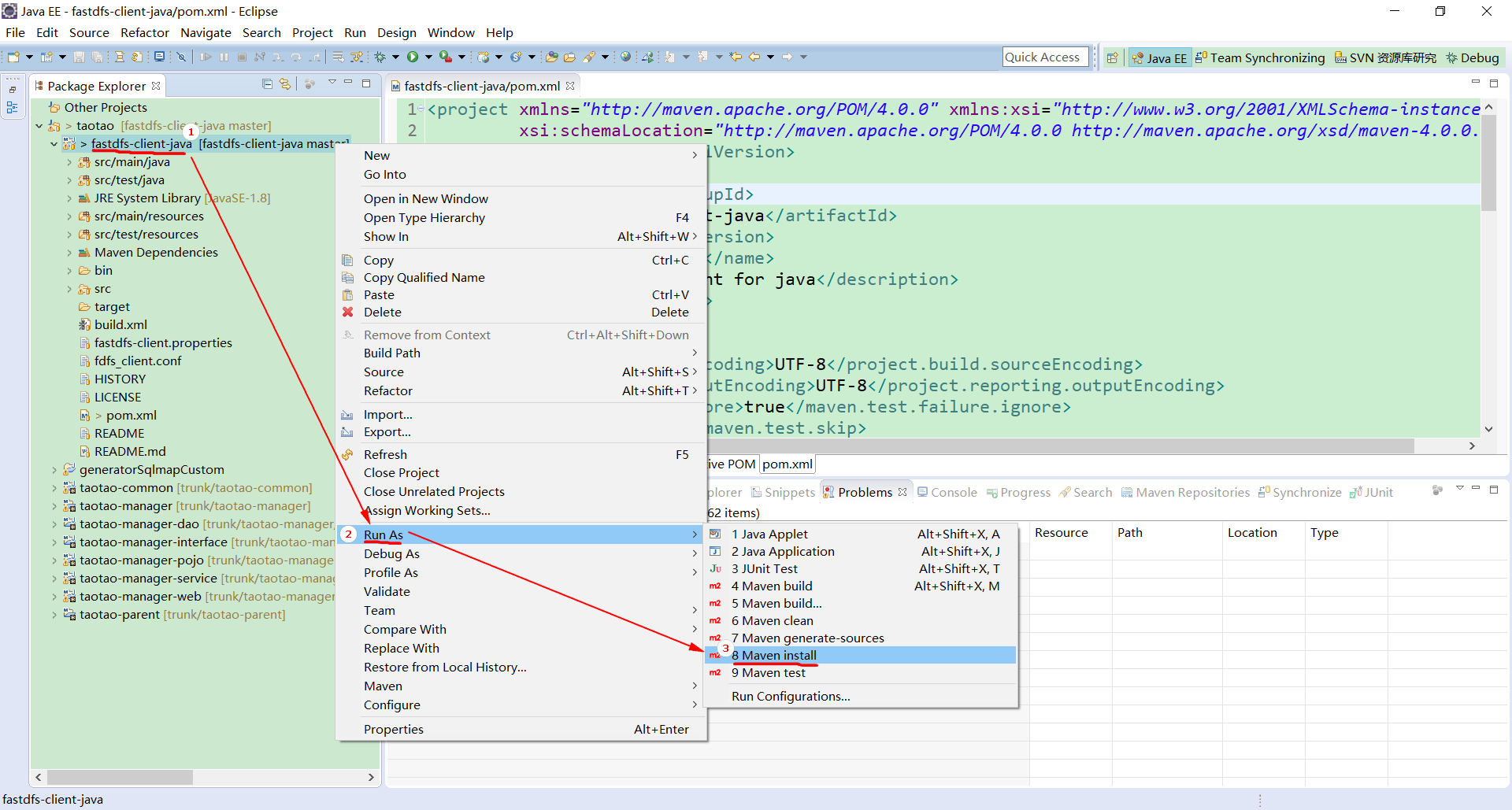Expand the taotao-manager project

54,506
